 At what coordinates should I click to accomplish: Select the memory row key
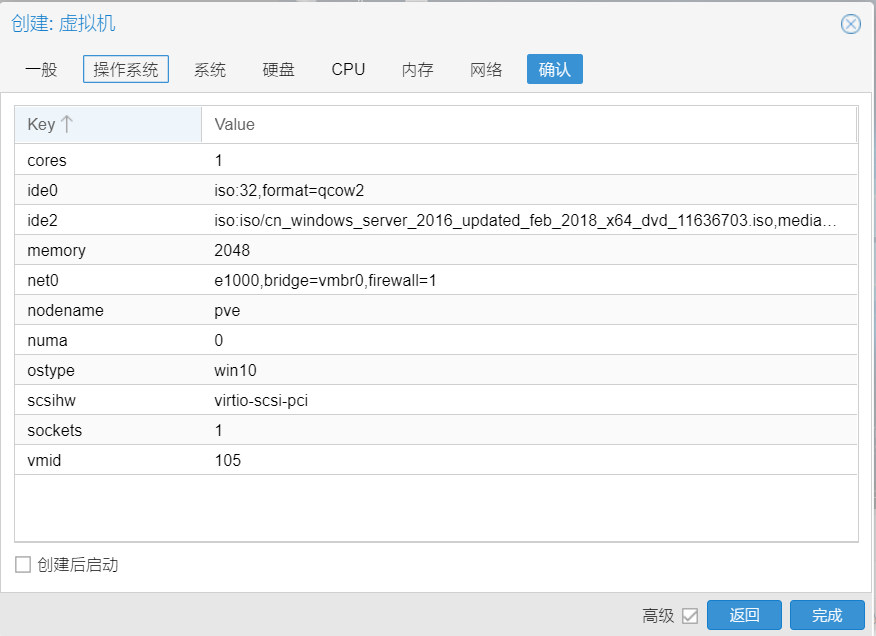56,250
